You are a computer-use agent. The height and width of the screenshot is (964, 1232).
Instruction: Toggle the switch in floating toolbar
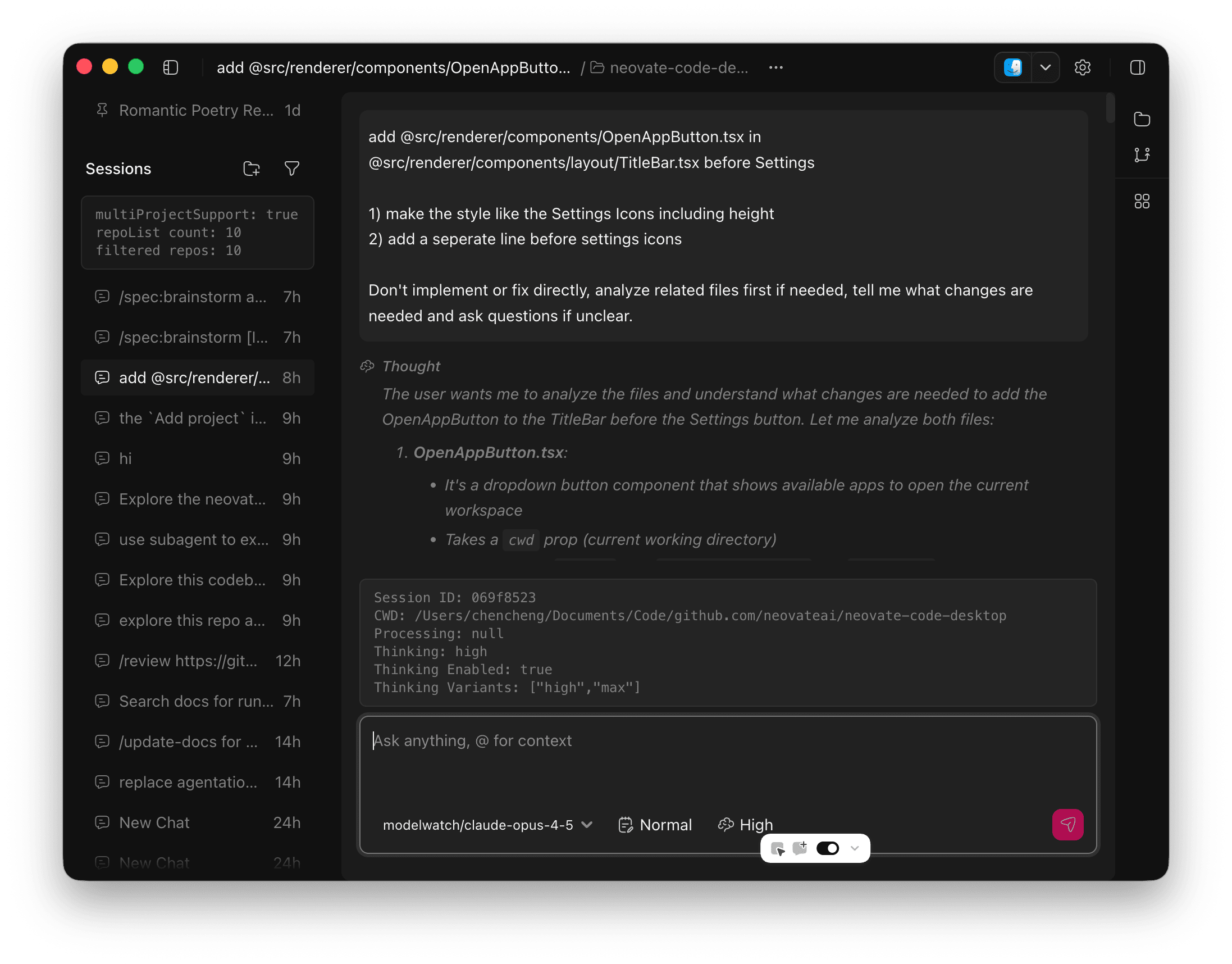pyautogui.click(x=828, y=848)
